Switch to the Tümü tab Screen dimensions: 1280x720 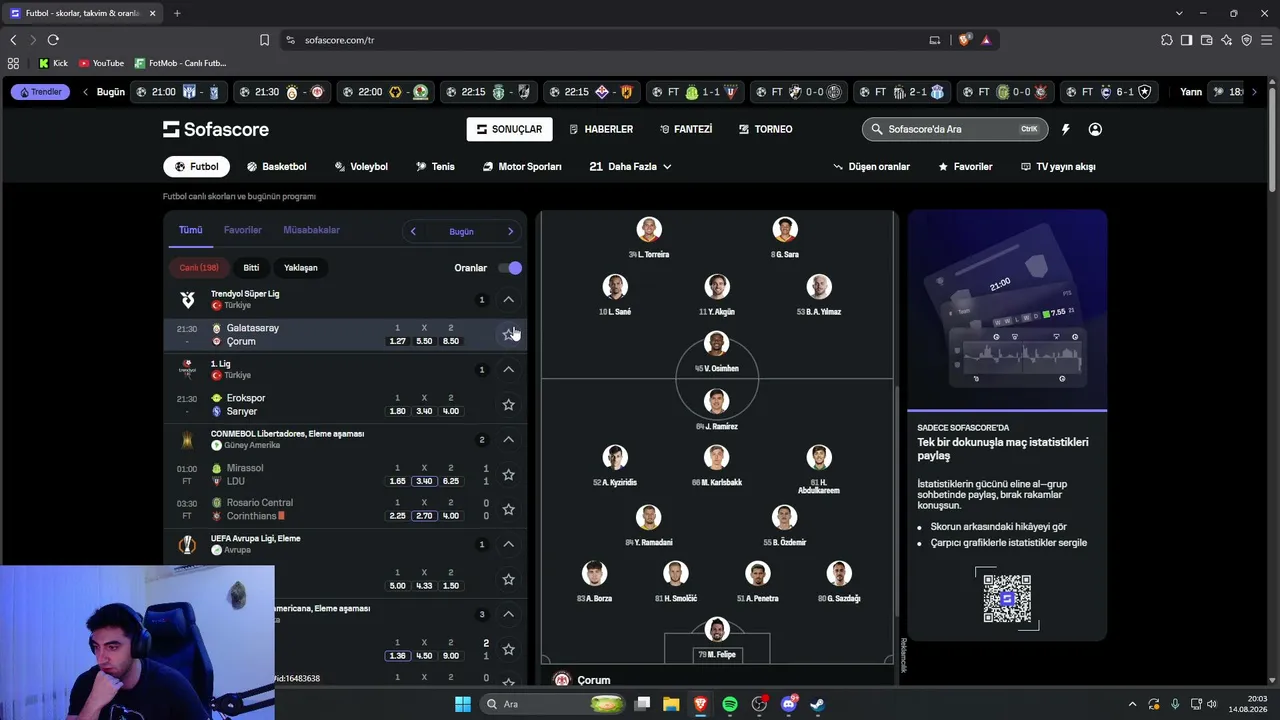[190, 230]
